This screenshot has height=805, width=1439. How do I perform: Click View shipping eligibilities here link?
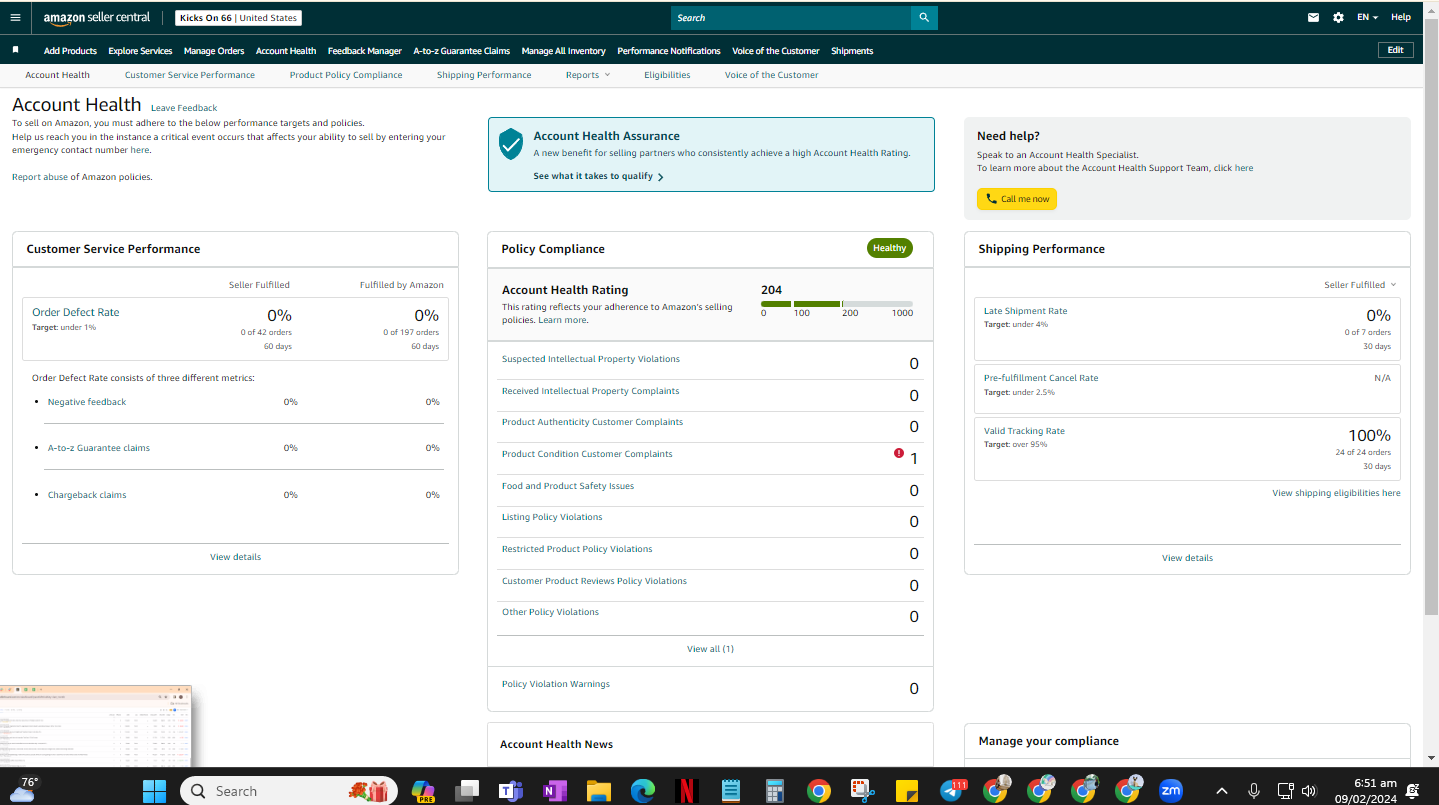(x=1336, y=493)
